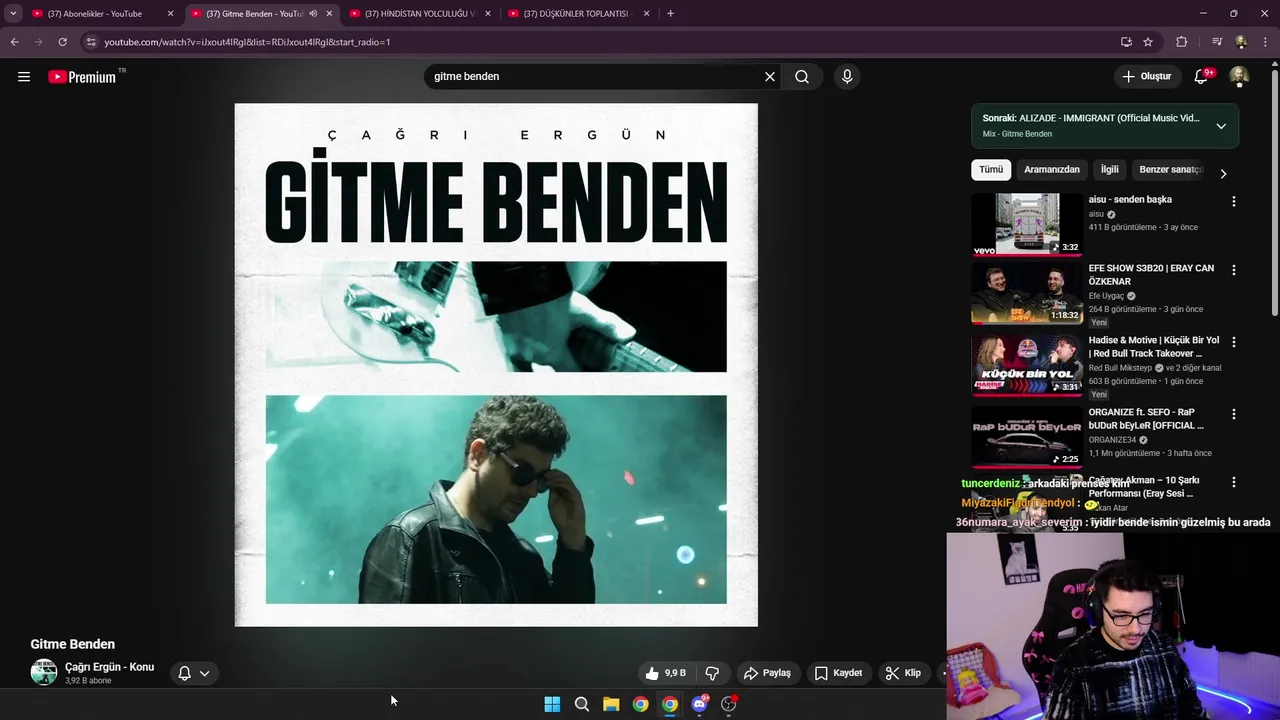Open the browser media controls icon
This screenshot has width=1280, height=720.
point(1217,42)
